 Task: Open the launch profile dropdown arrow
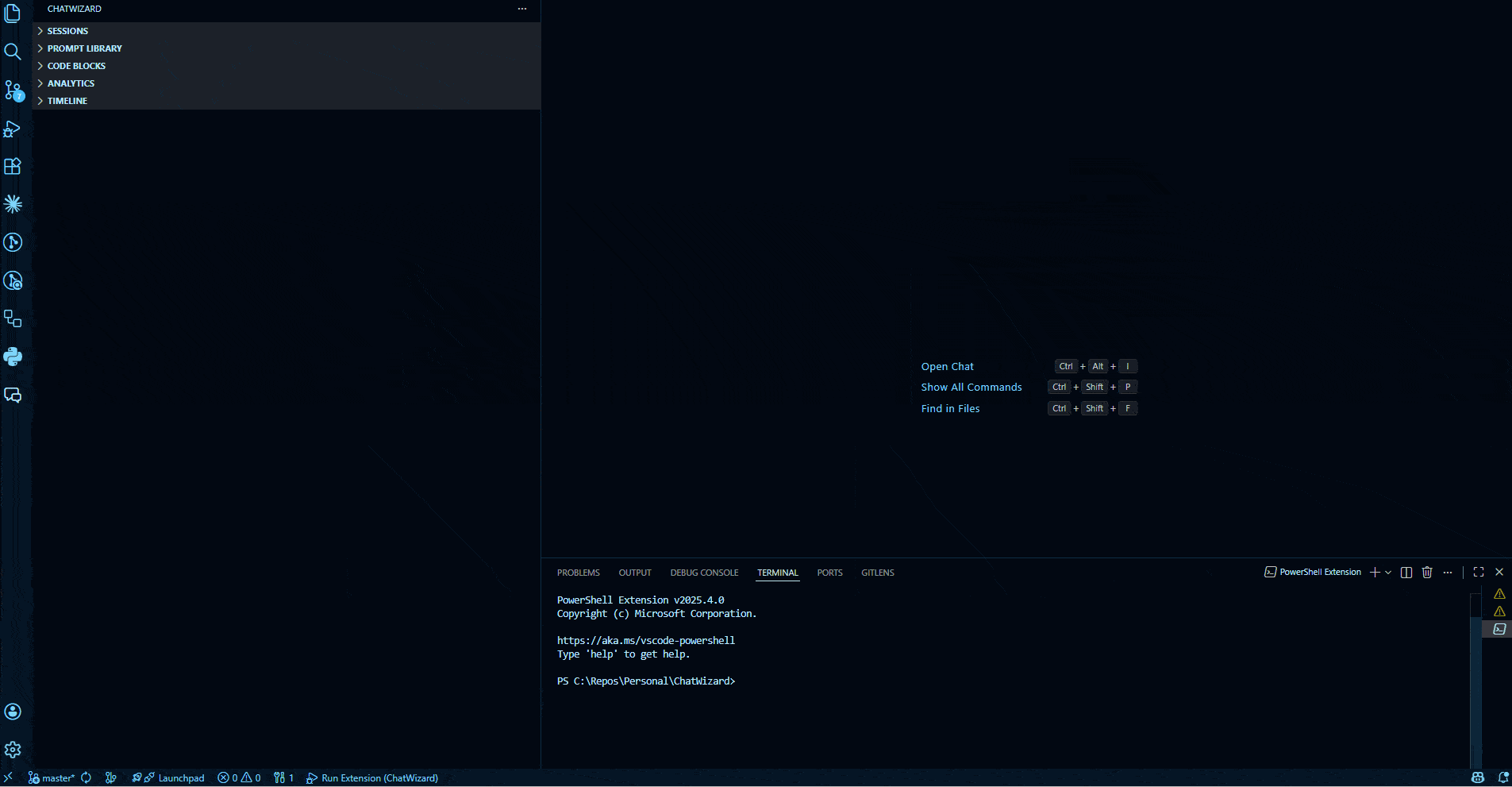(x=1388, y=573)
